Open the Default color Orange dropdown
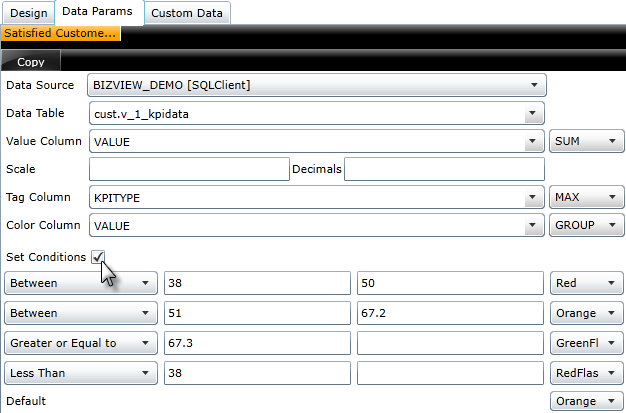 [x=586, y=401]
